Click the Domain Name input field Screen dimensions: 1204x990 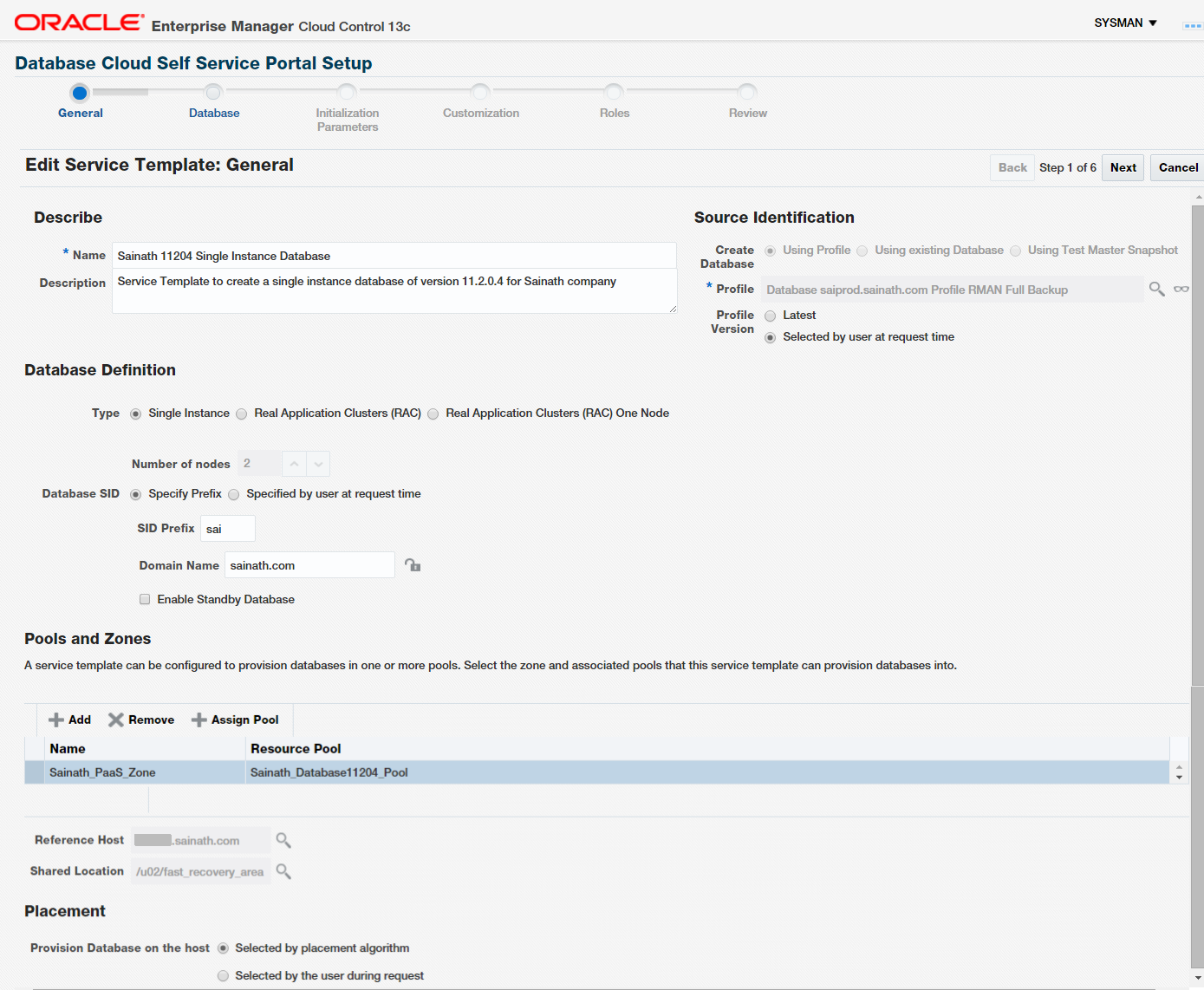click(309, 565)
